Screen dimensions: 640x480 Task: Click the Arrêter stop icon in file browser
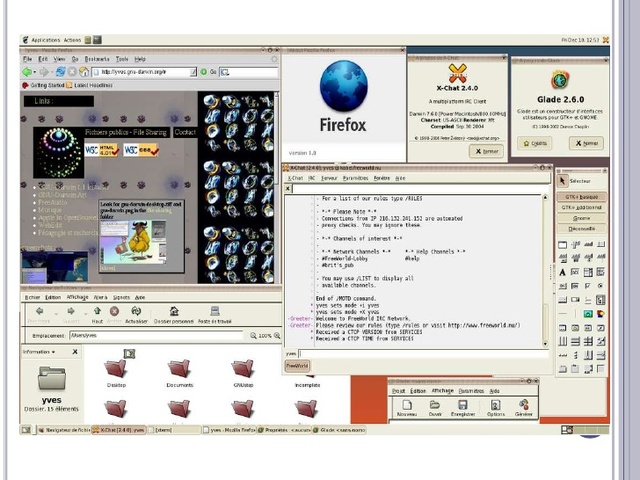114,311
